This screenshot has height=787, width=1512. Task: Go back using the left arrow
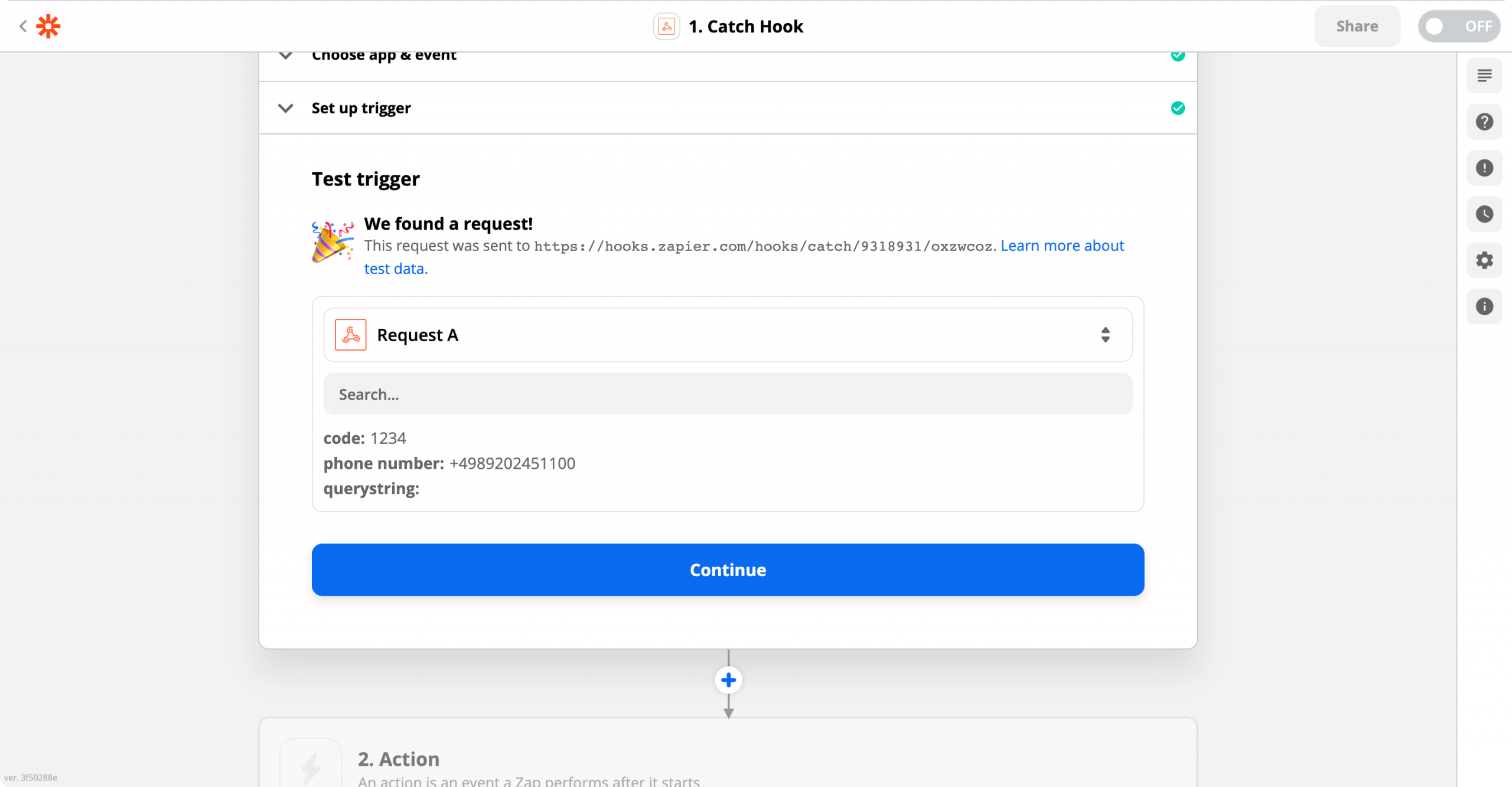coord(22,27)
